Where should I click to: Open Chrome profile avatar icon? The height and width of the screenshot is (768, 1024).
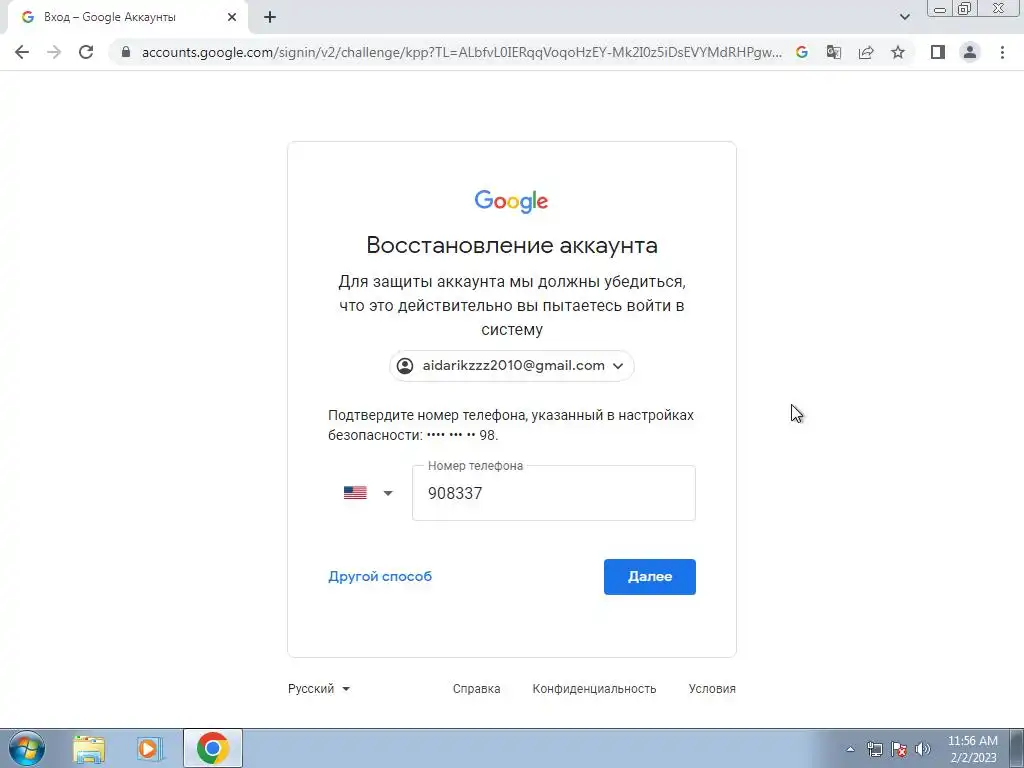point(970,52)
